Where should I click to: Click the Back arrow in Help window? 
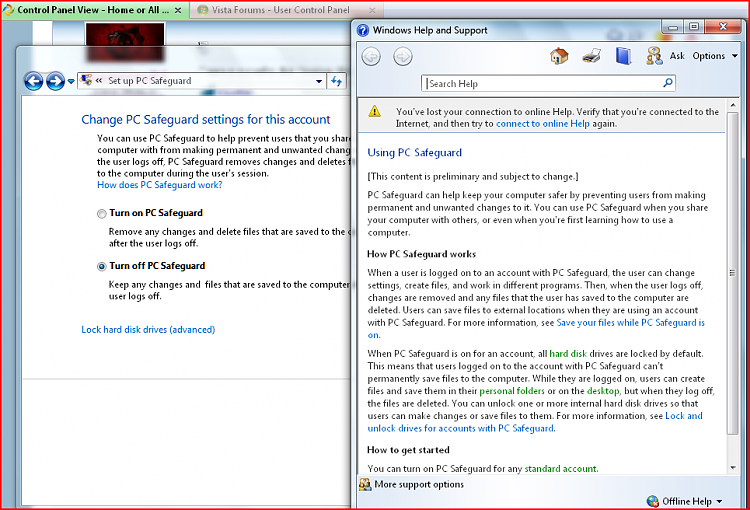tap(371, 56)
